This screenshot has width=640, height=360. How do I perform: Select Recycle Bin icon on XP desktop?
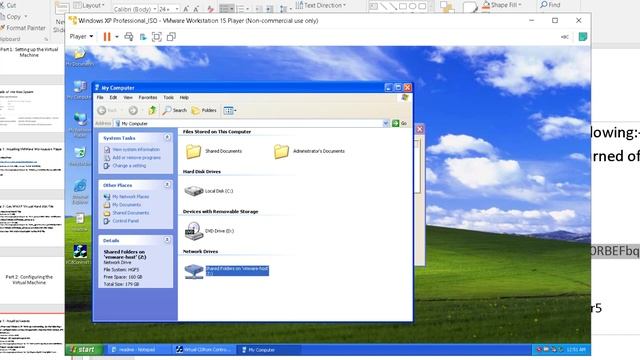pyautogui.click(x=80, y=157)
